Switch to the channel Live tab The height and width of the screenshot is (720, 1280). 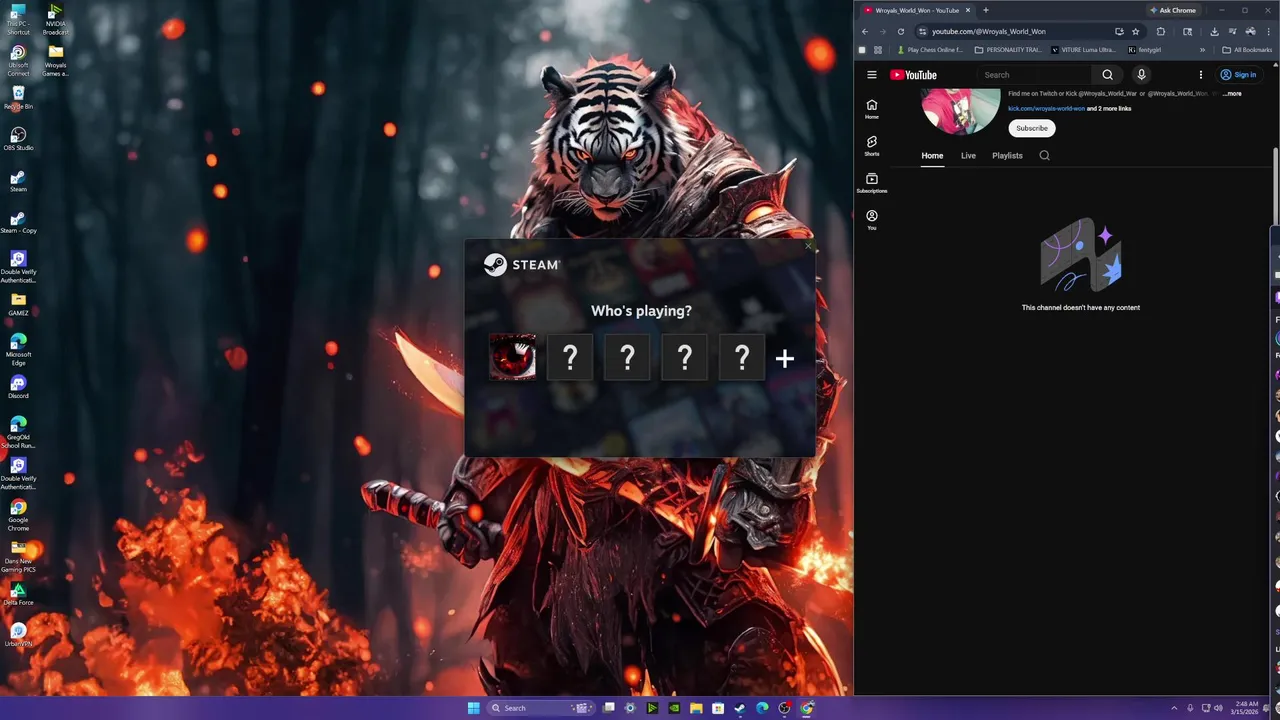coord(968,156)
